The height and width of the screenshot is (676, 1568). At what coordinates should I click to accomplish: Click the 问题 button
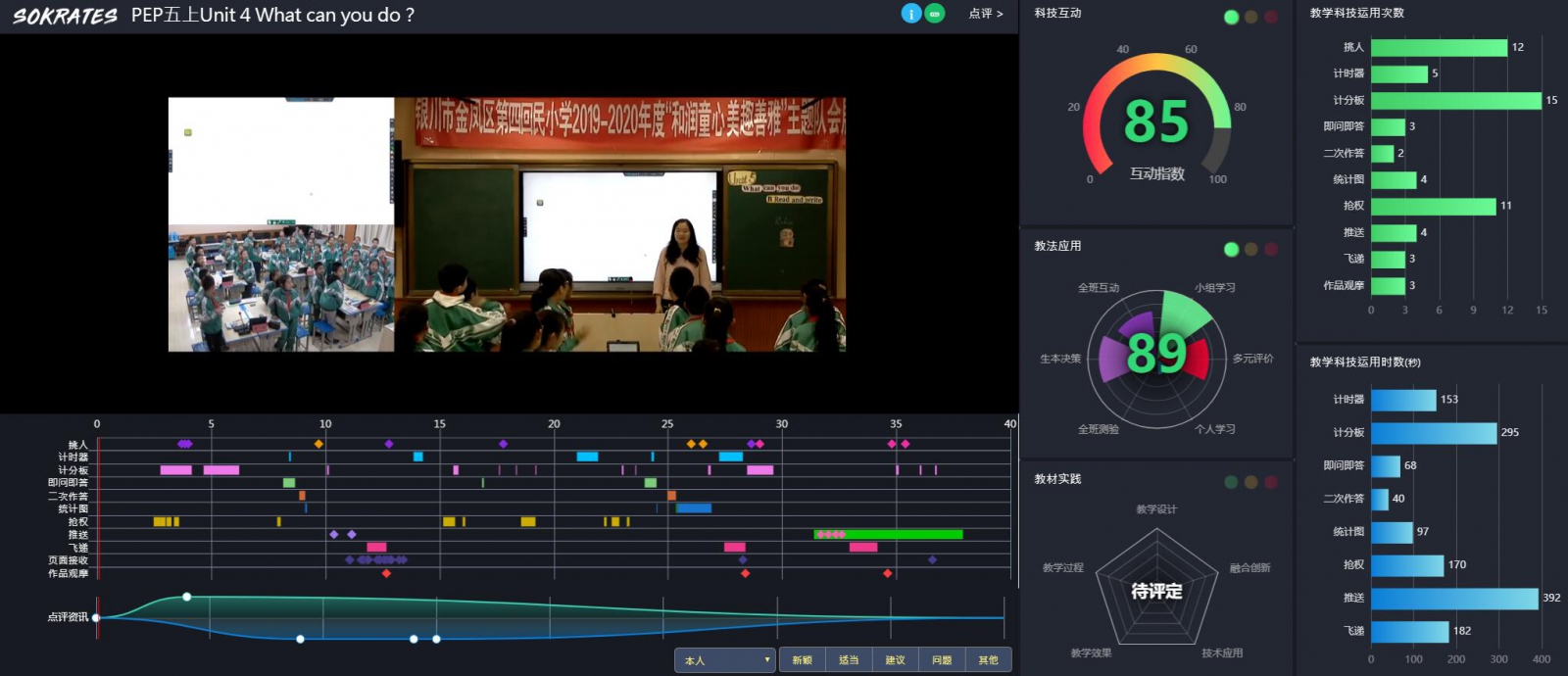pos(942,660)
